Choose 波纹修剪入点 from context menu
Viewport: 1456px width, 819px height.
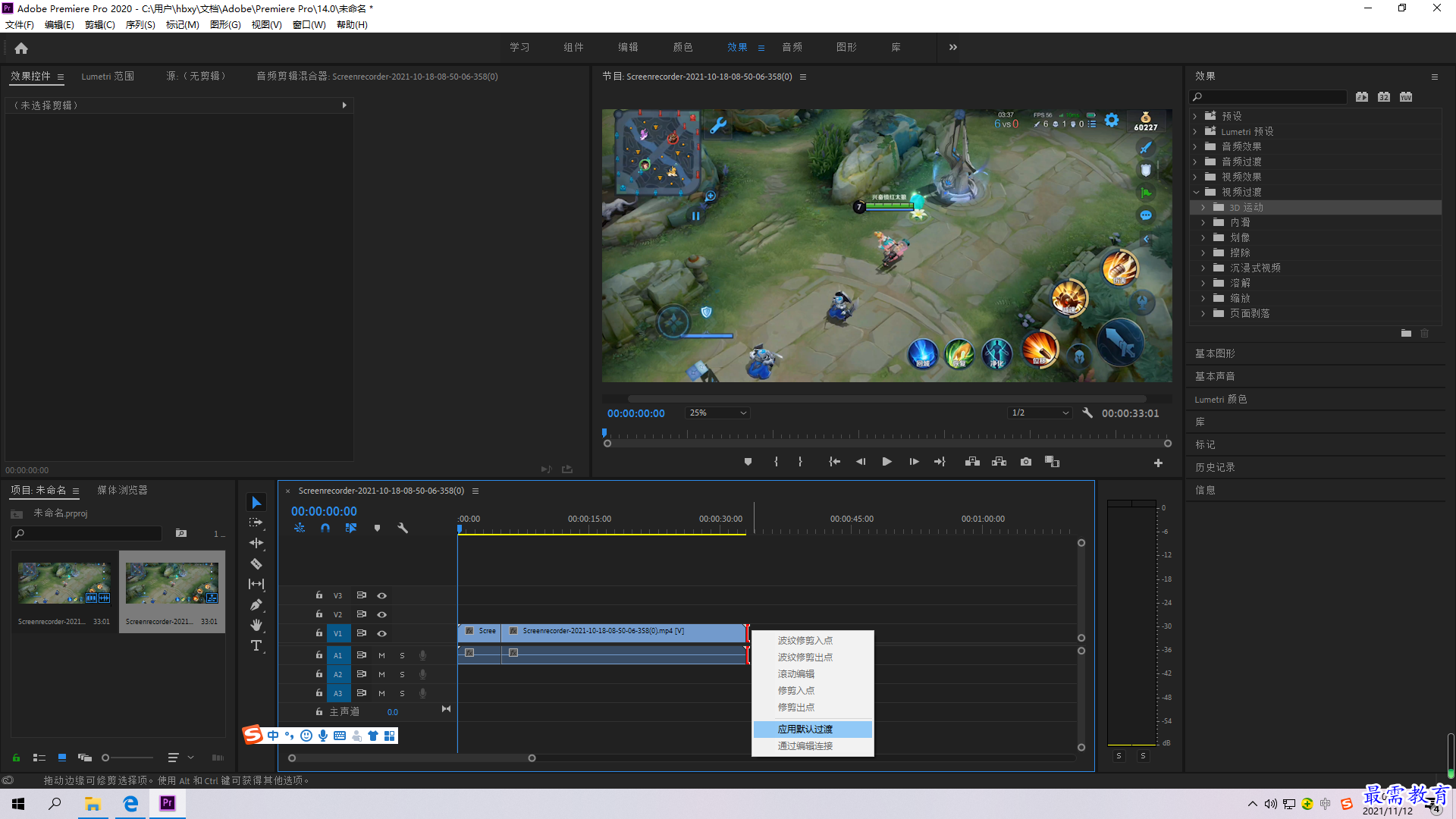805,641
